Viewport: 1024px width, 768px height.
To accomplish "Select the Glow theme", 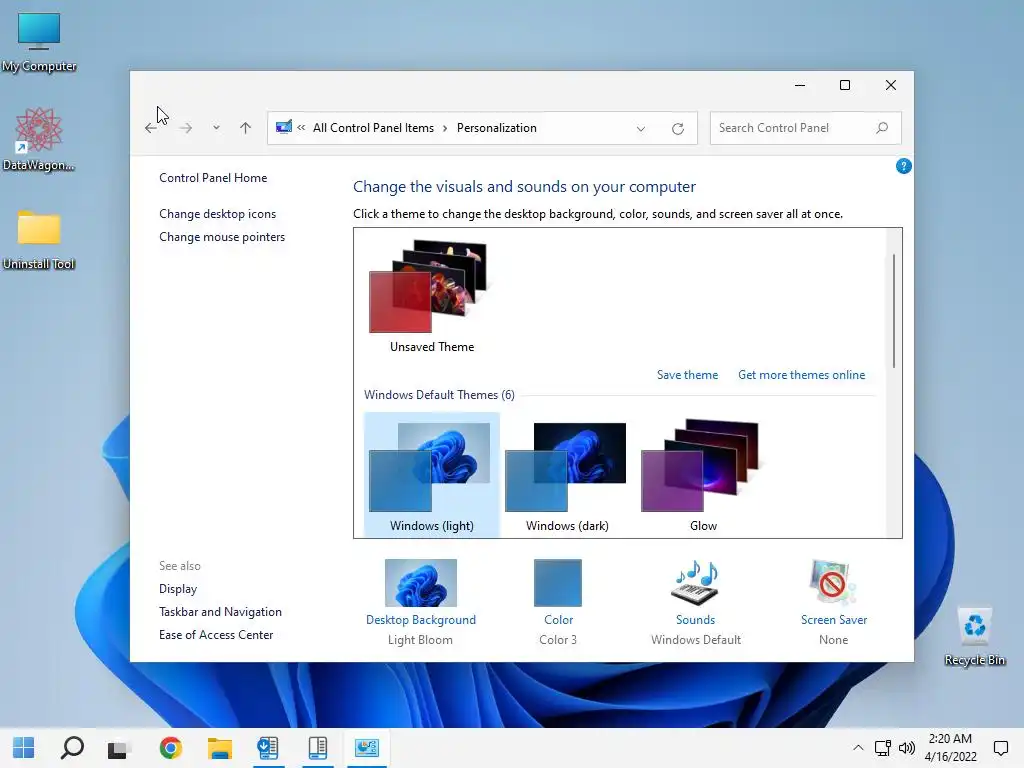I will 703,475.
